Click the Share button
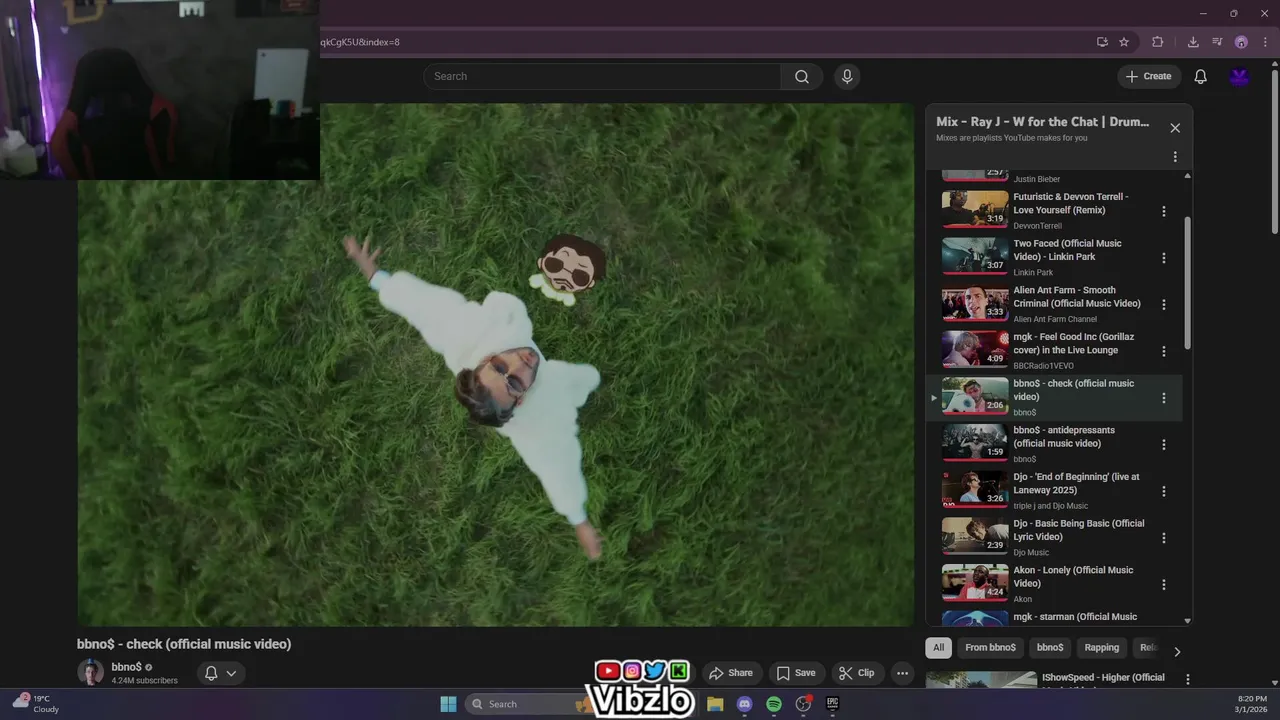1280x720 pixels. [731, 673]
